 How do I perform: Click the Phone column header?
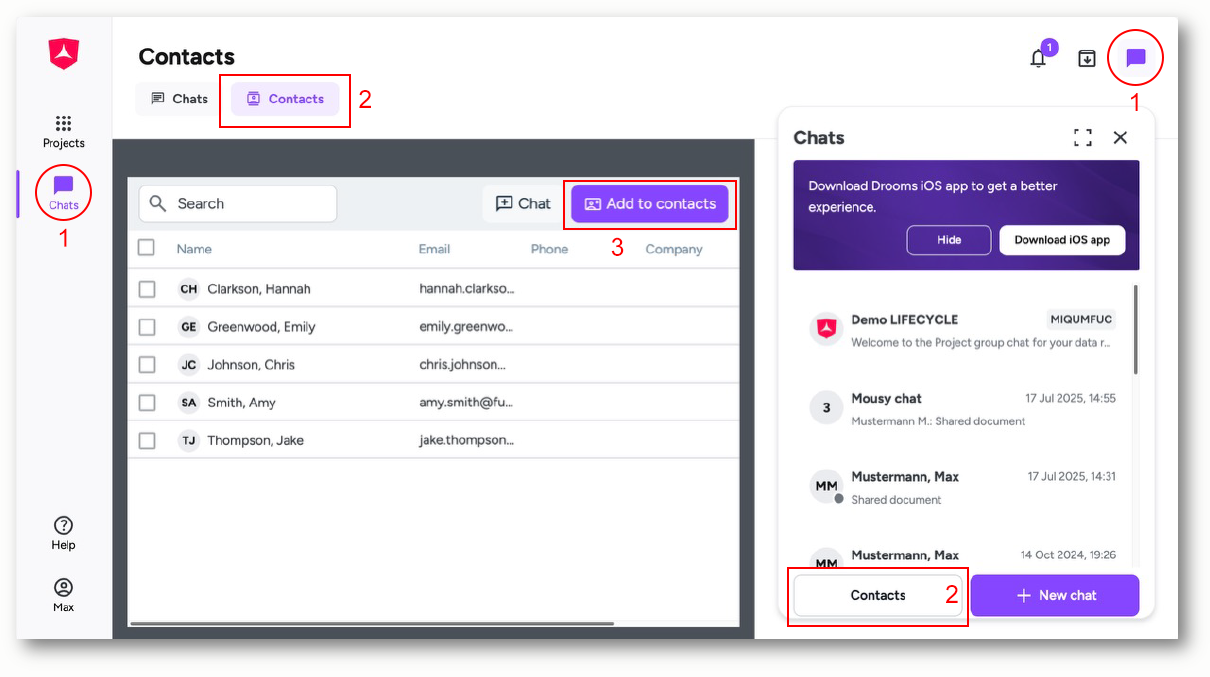[549, 249]
